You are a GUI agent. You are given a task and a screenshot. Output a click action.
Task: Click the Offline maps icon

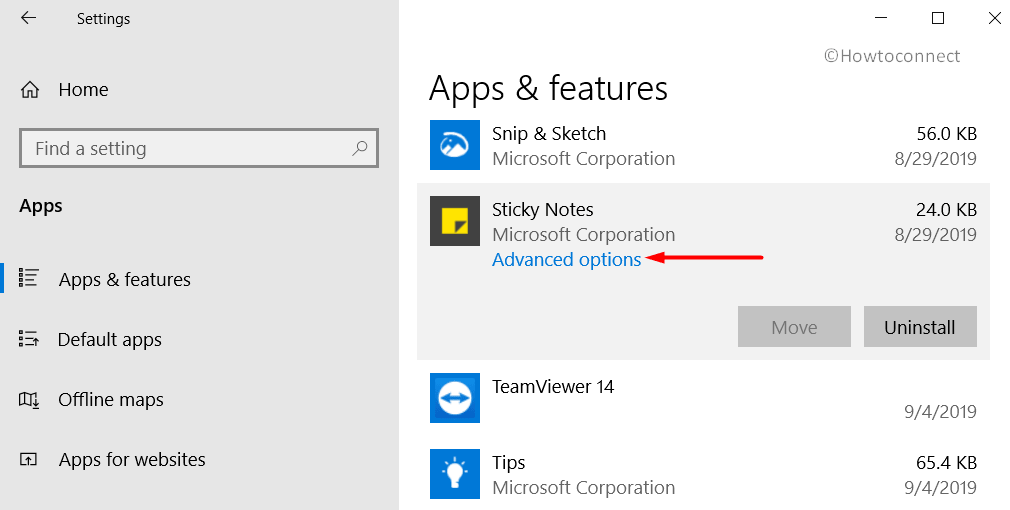tap(28, 400)
